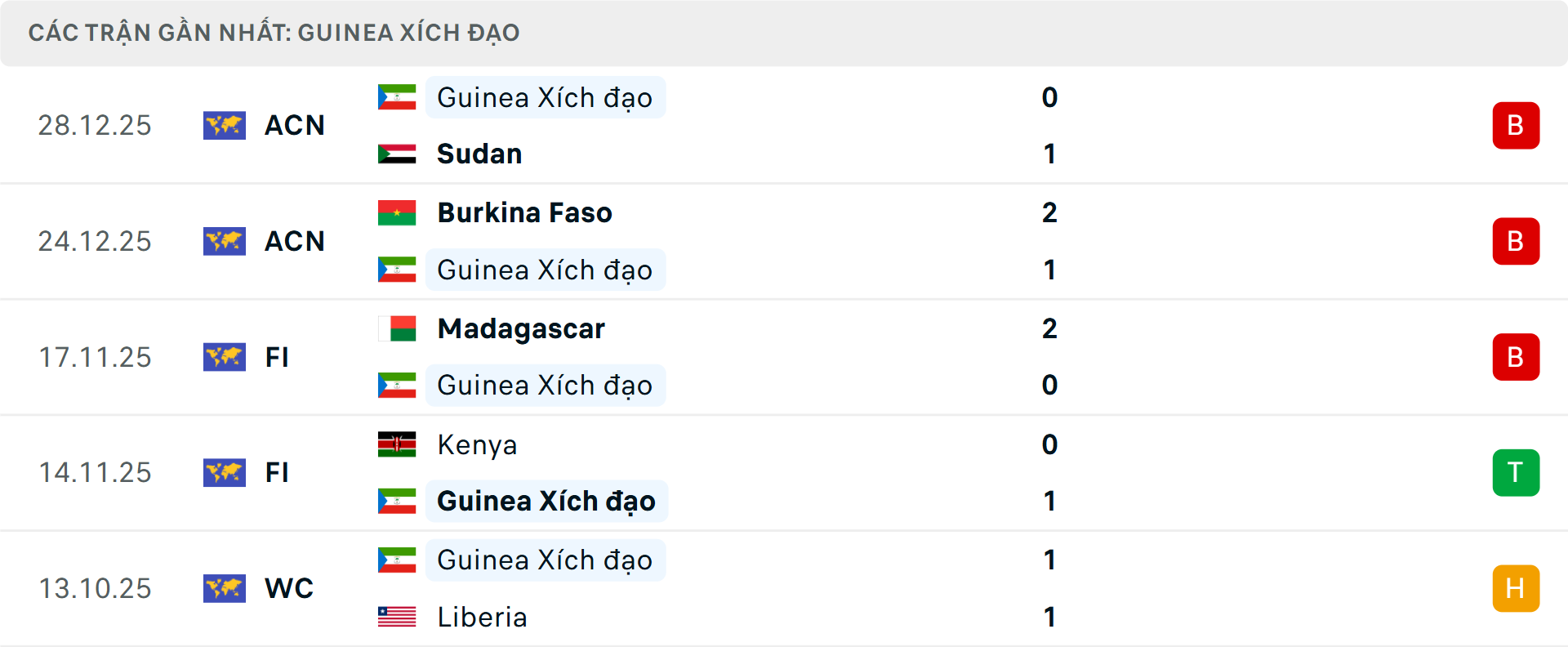The width and height of the screenshot is (1568, 647).
Task: Click the Sudan flag icon
Action: [397, 154]
